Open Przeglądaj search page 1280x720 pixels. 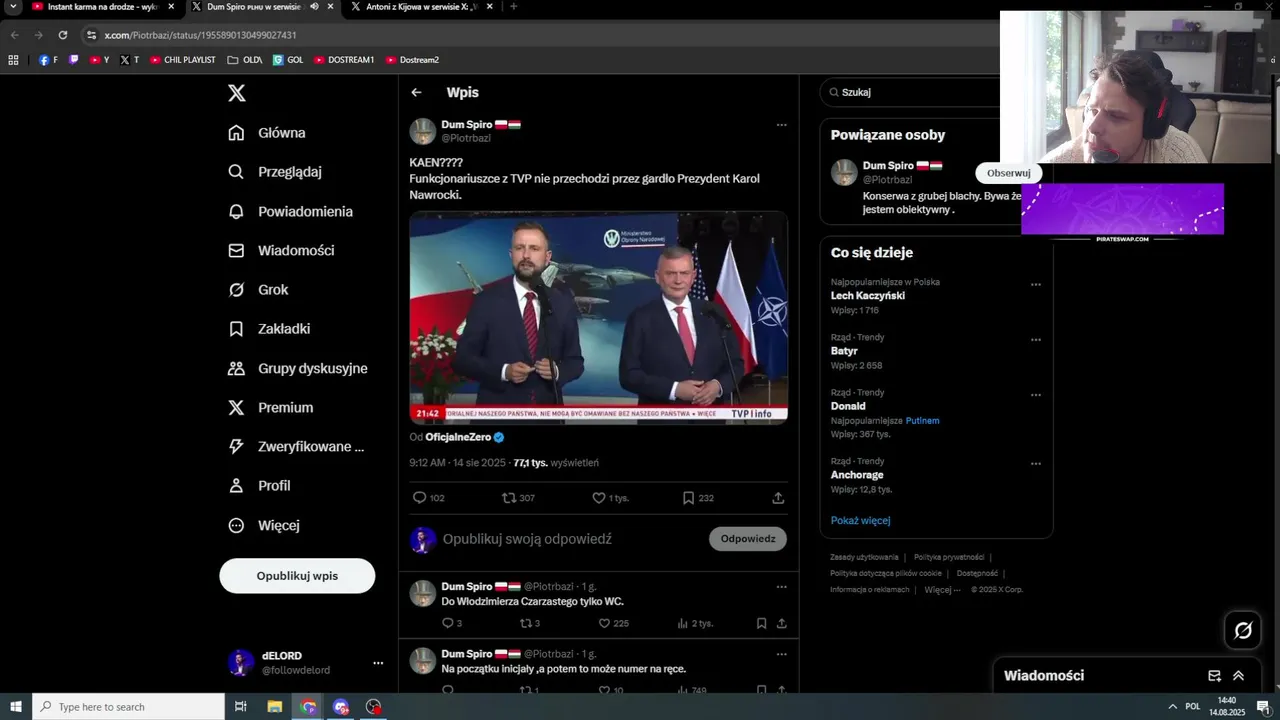click(275, 172)
